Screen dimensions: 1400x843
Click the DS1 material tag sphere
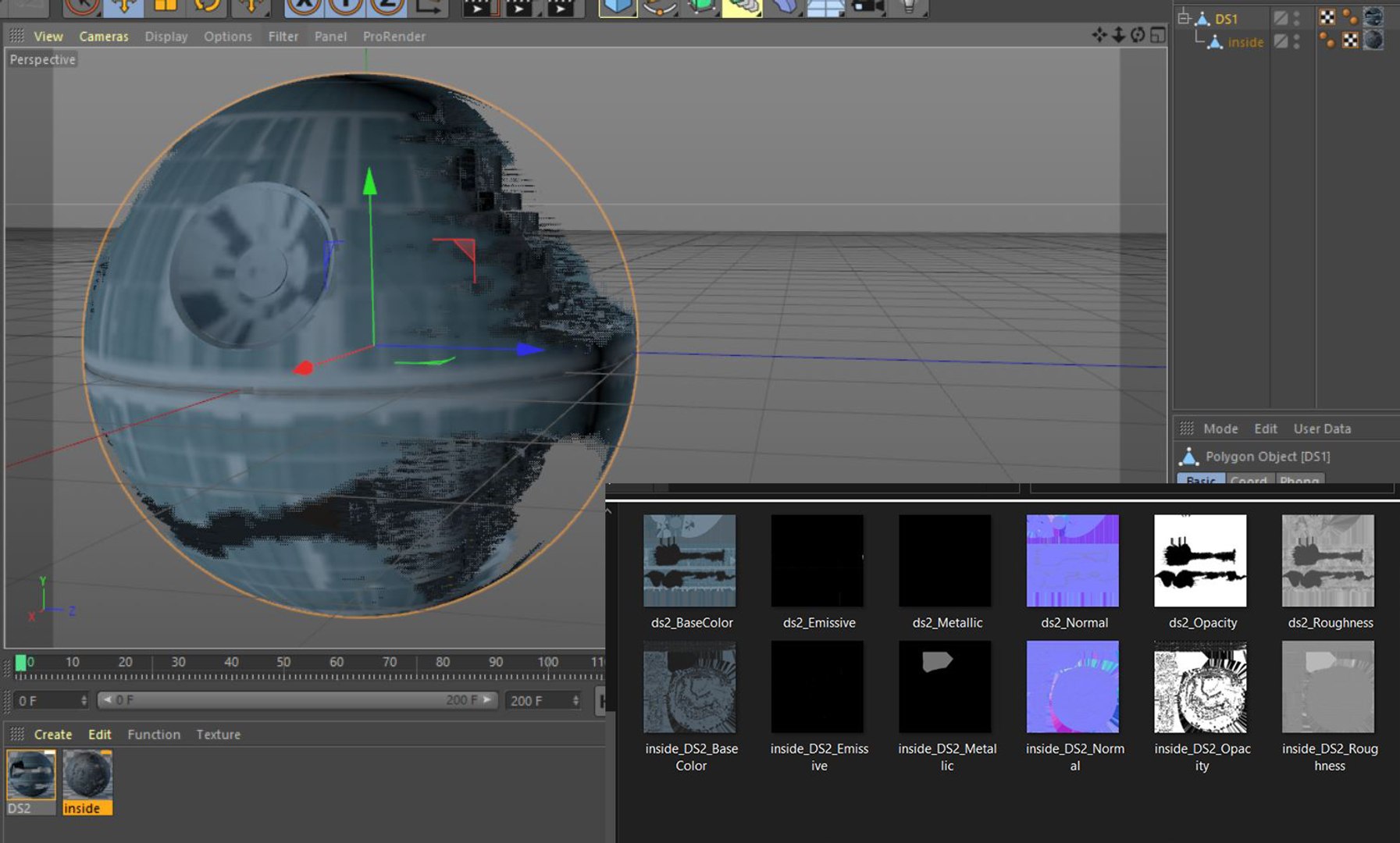coord(1373,18)
